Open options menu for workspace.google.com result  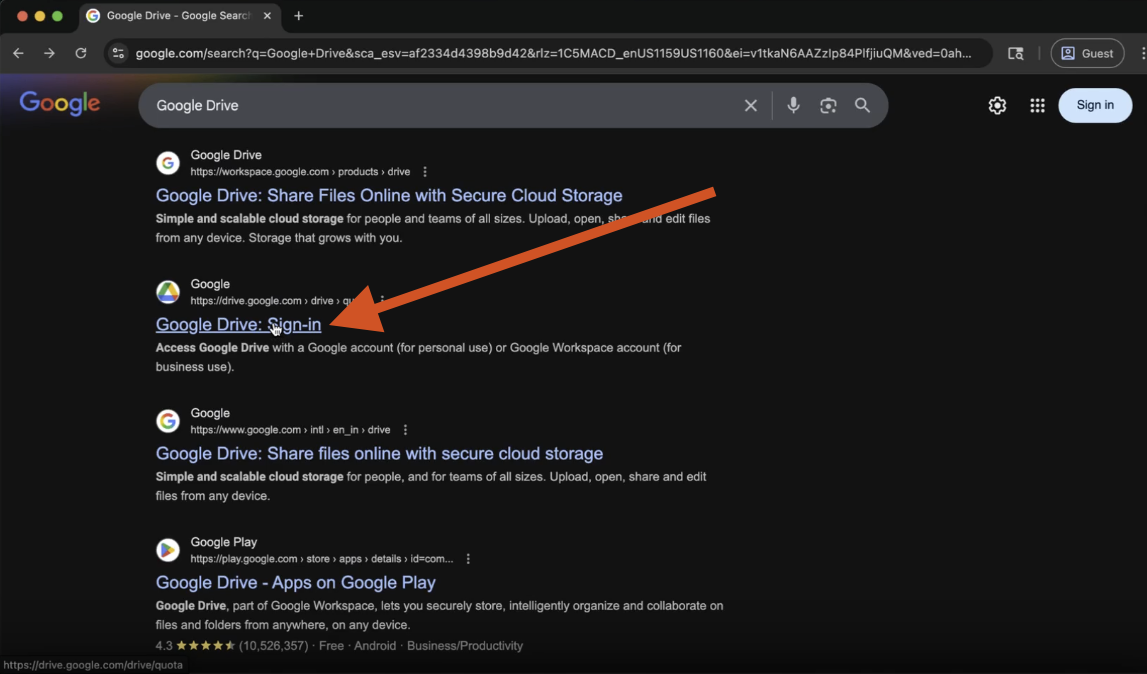click(425, 172)
